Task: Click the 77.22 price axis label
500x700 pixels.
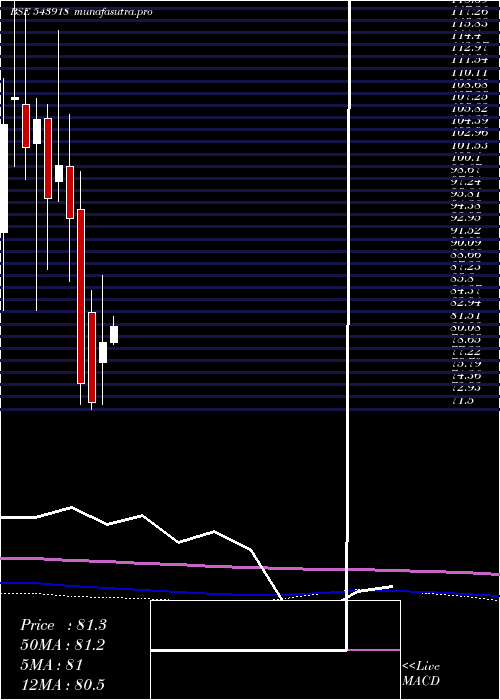Action: point(467,352)
